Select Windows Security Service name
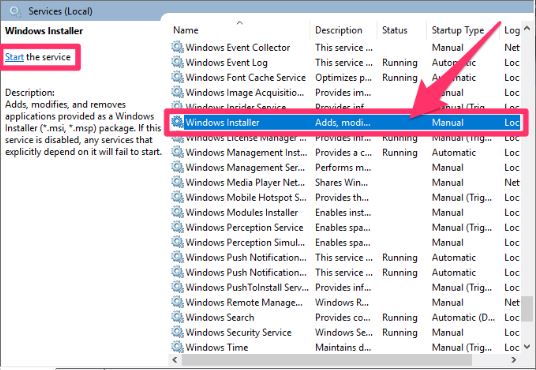Image resolution: width=536 pixels, height=370 pixels. [x=238, y=333]
